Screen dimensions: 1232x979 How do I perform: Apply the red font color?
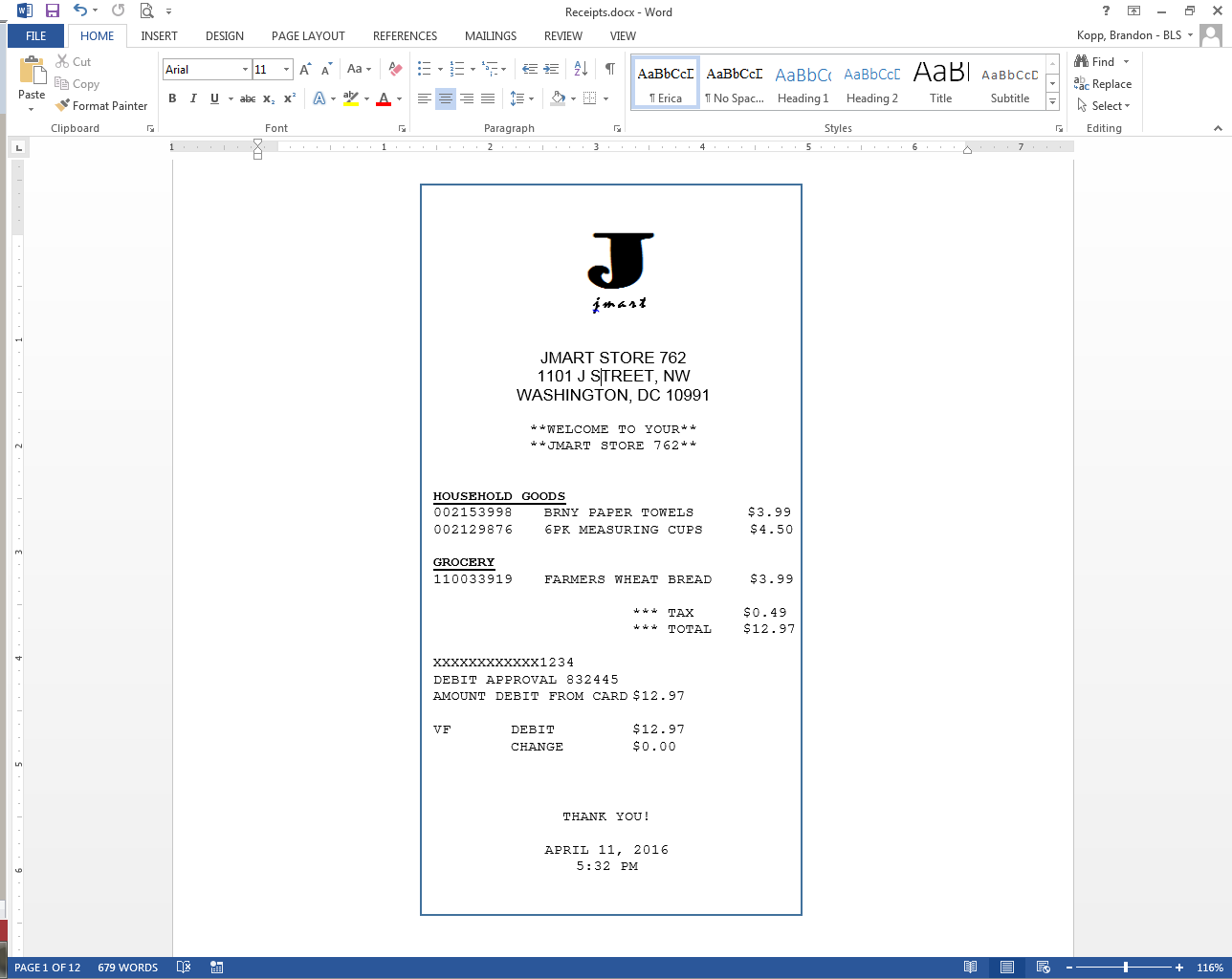384,98
